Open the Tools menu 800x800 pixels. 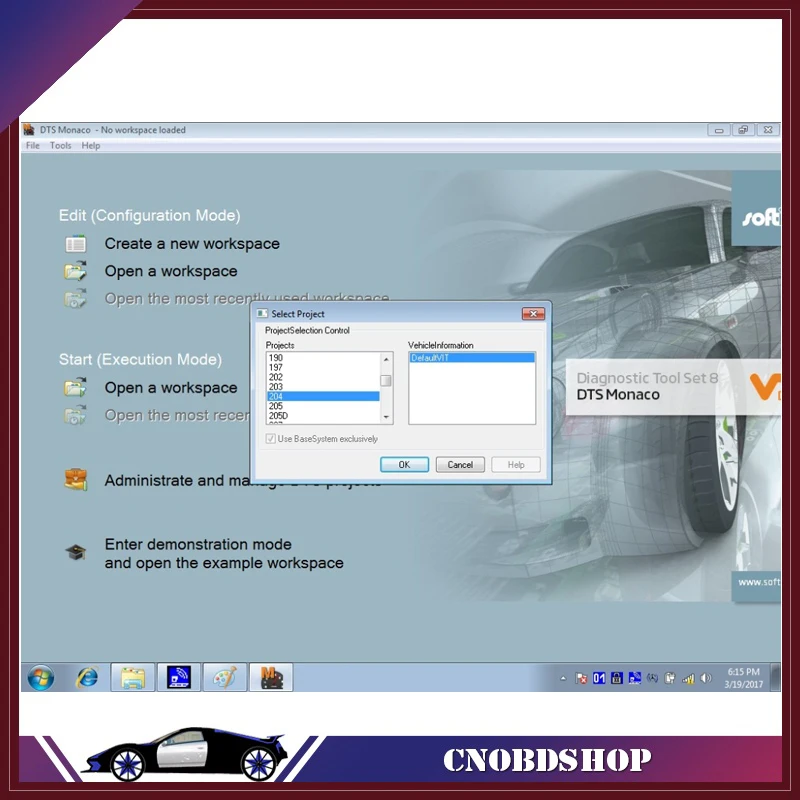pos(61,145)
